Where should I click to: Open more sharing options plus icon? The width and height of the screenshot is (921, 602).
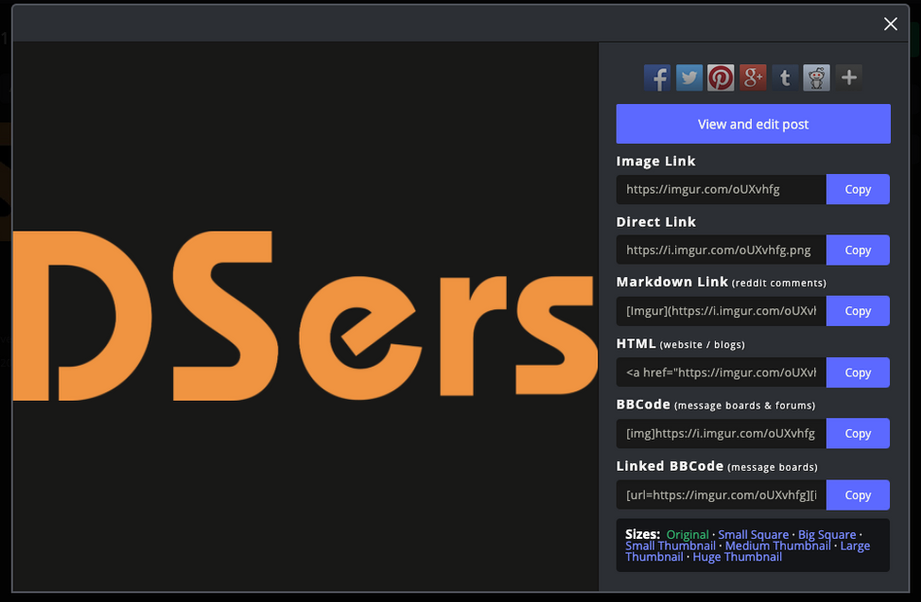[849, 78]
